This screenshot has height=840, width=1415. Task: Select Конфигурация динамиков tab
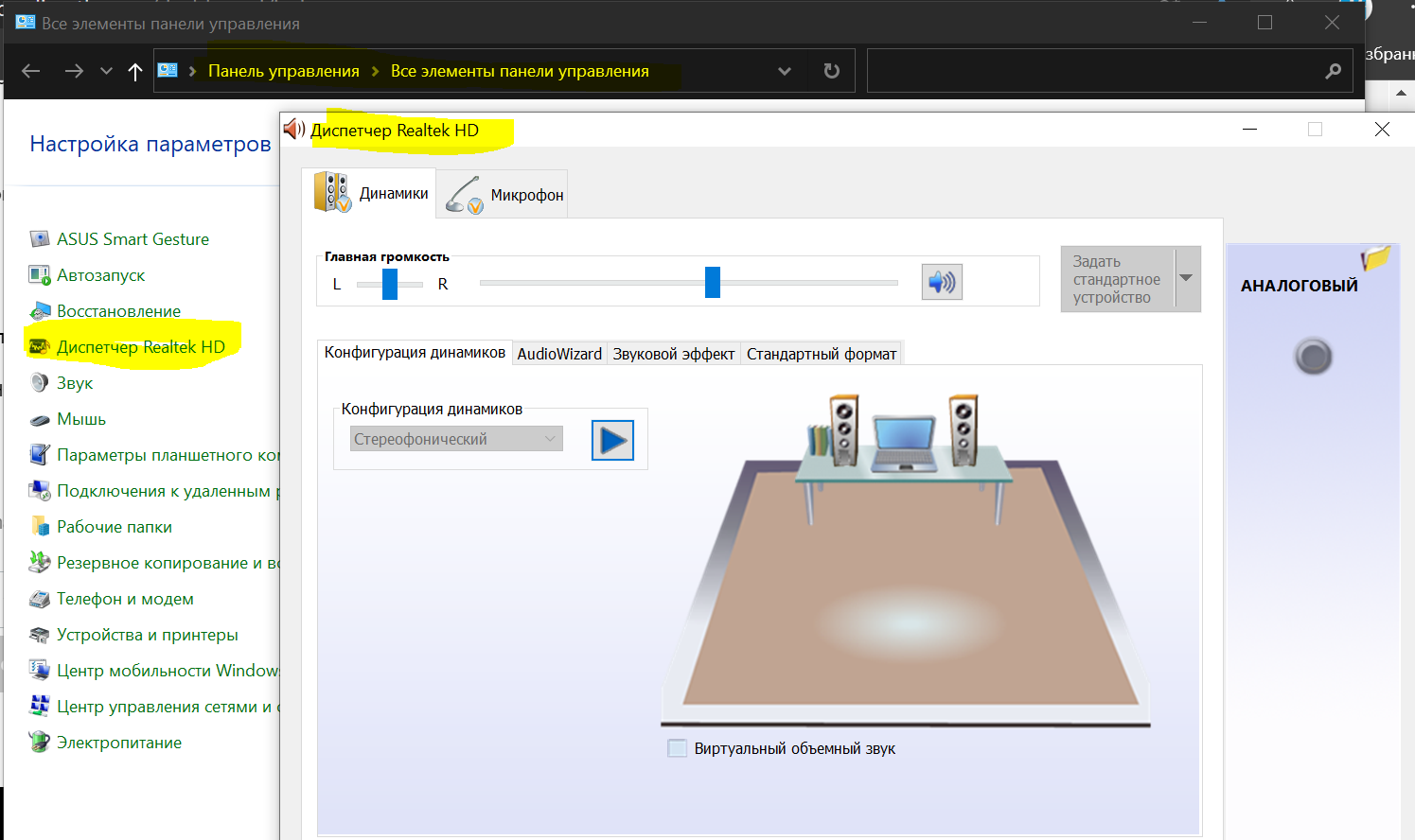pos(415,352)
